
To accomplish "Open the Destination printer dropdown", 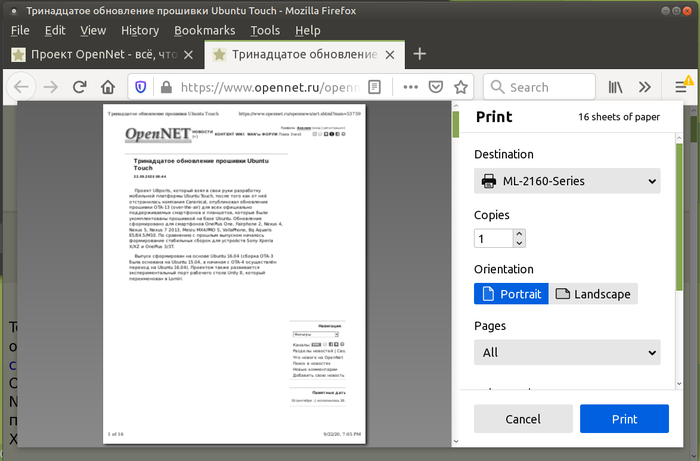I will (567, 181).
